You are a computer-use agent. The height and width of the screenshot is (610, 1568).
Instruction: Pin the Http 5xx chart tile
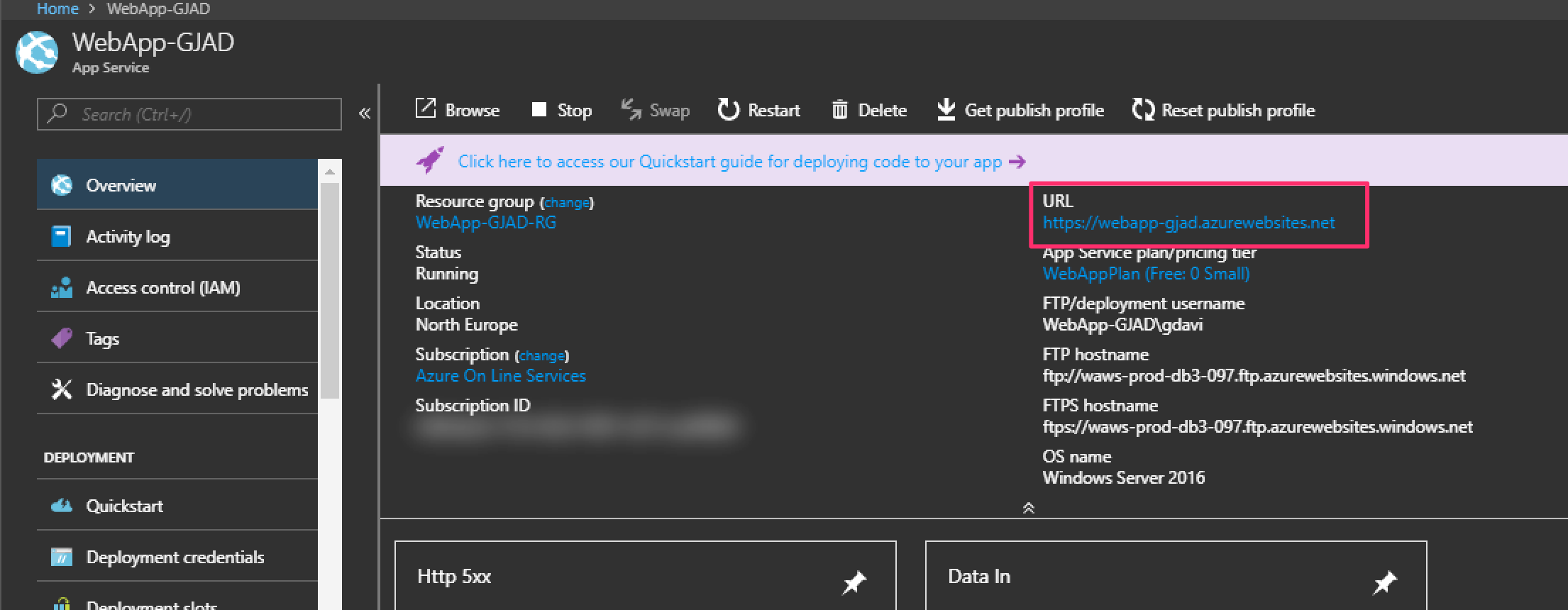854,582
